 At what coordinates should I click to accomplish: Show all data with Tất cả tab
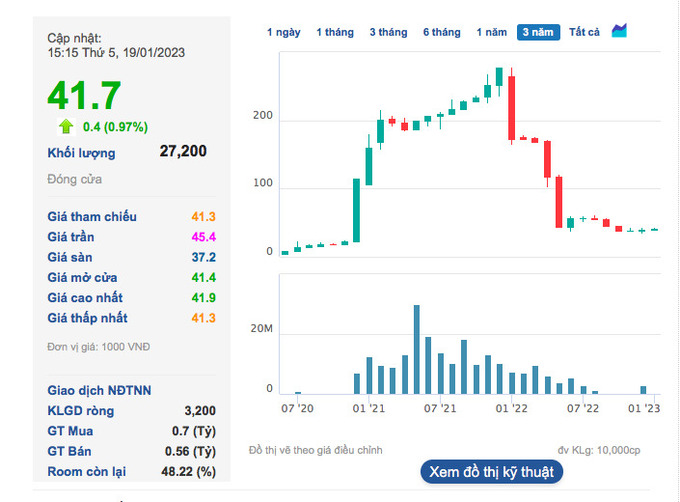click(584, 33)
